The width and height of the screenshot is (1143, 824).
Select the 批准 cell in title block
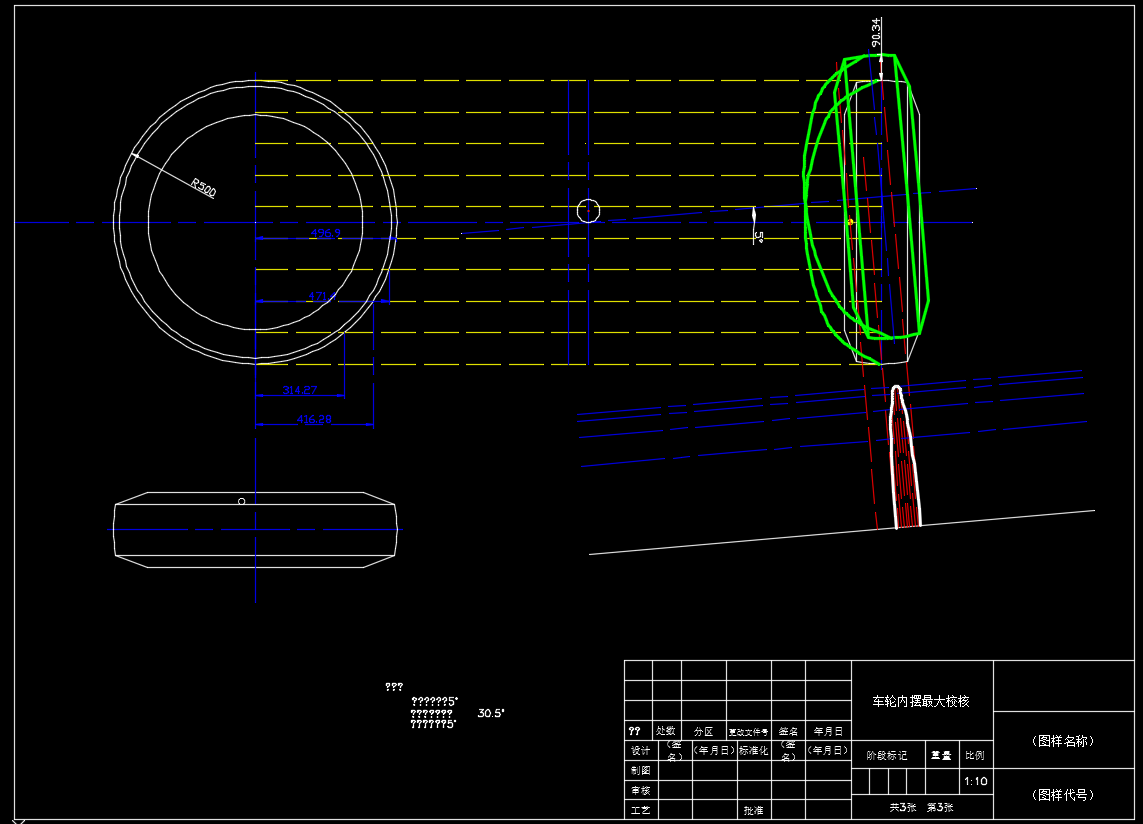752,810
